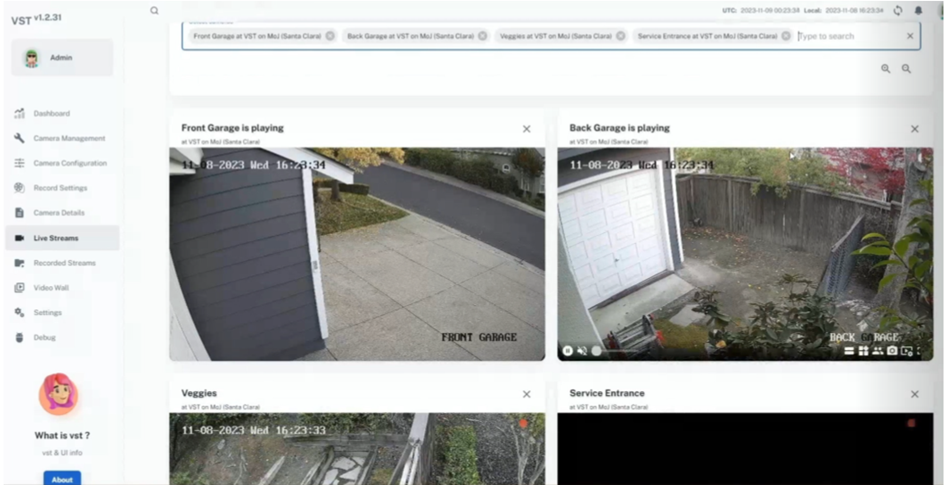Viewport: 945px width, 485px height.
Task: Click video record settings icon on Back Garage
Action: click(x=907, y=351)
